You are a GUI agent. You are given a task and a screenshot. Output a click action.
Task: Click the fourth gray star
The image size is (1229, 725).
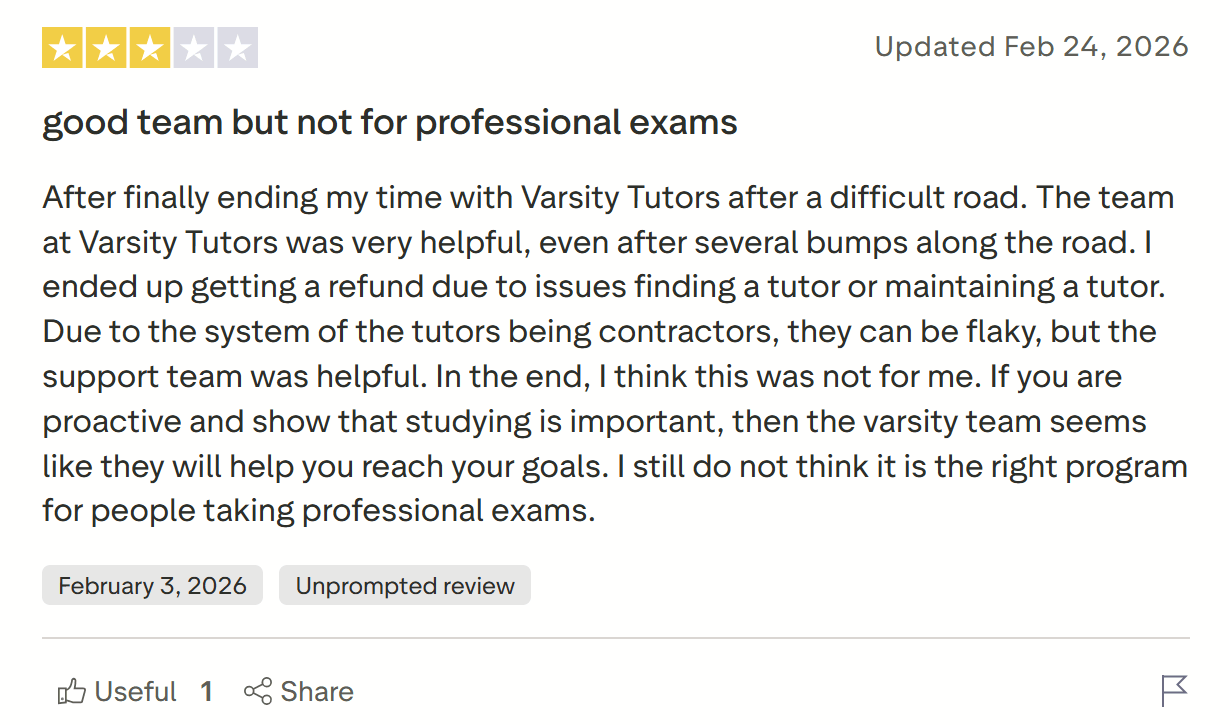[x=195, y=46]
